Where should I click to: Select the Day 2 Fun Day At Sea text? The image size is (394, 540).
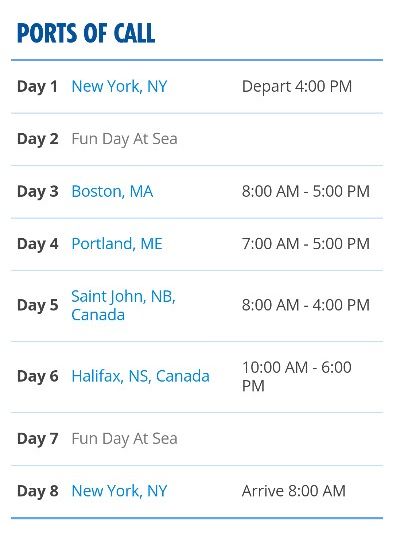[x=124, y=139]
